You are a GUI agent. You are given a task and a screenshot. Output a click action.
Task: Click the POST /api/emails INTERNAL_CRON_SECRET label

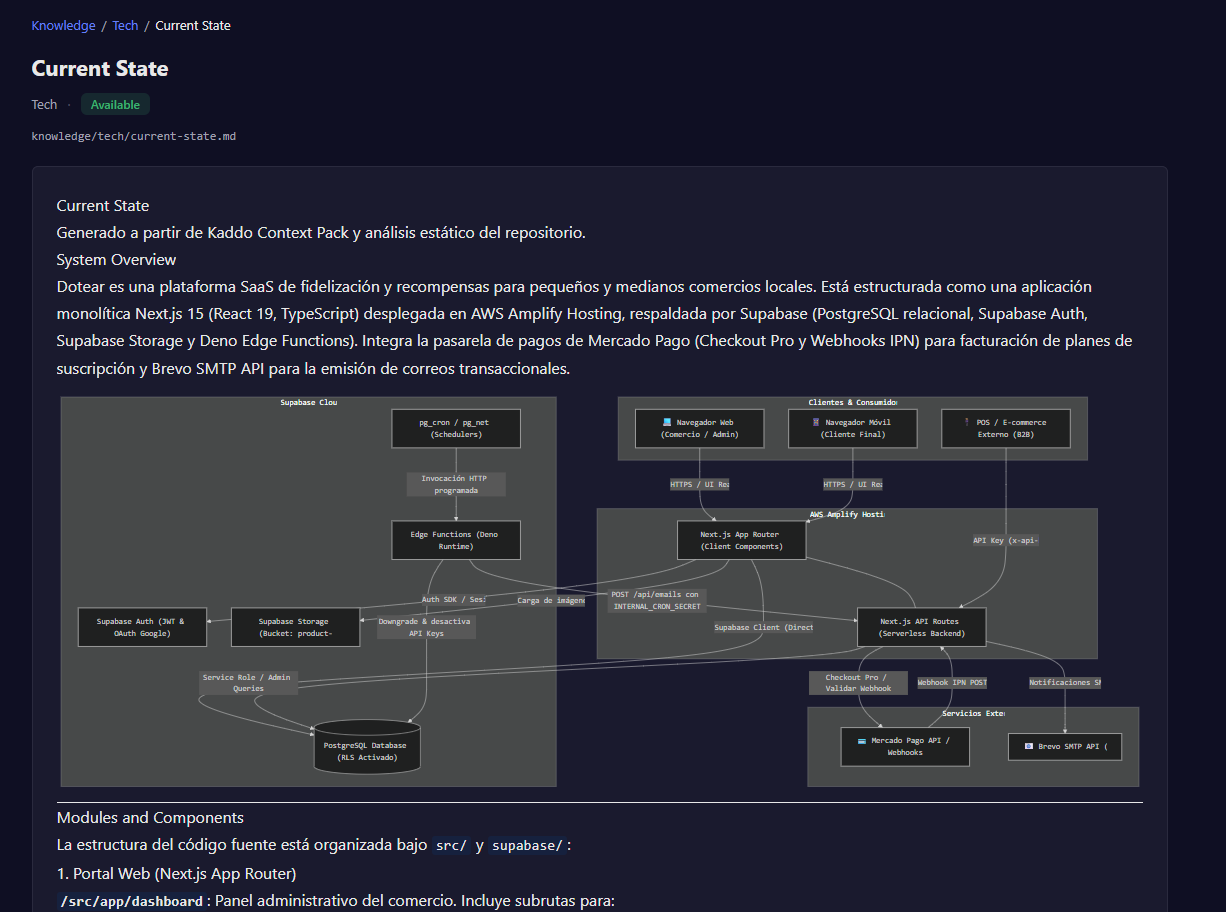pos(656,600)
